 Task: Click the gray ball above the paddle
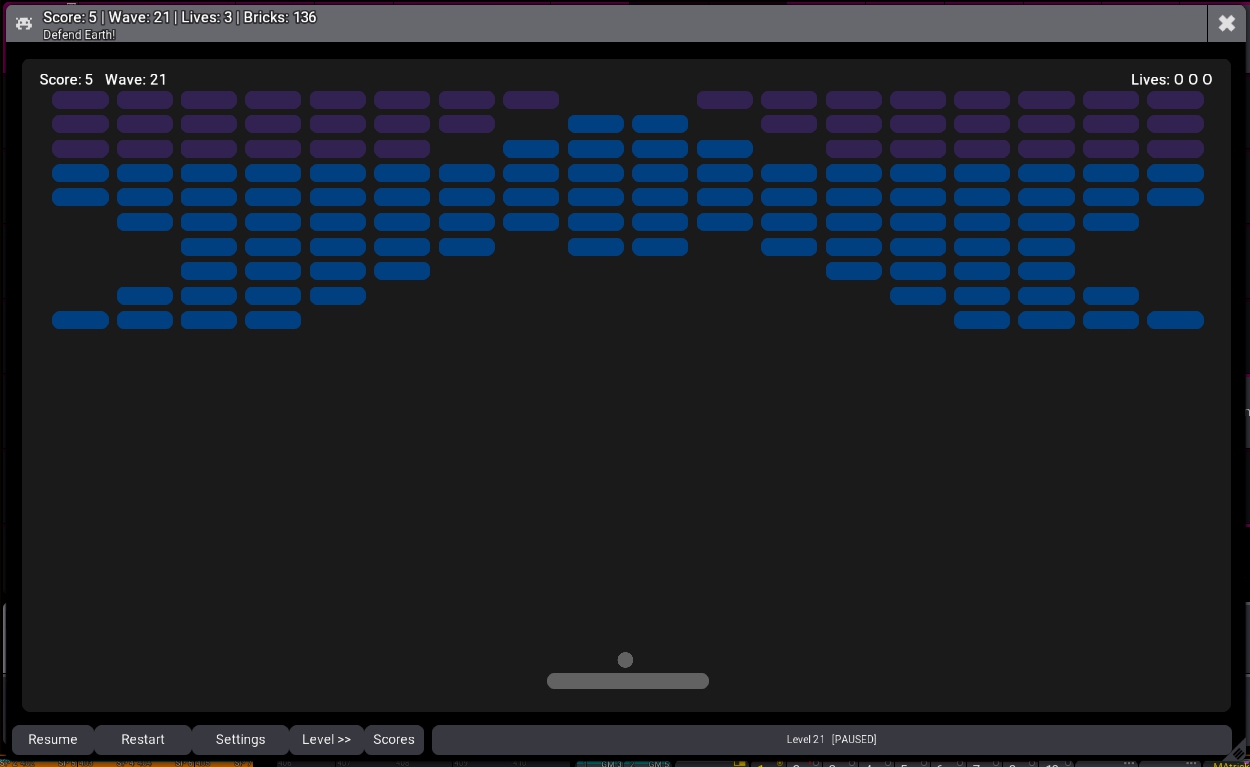(x=625, y=660)
